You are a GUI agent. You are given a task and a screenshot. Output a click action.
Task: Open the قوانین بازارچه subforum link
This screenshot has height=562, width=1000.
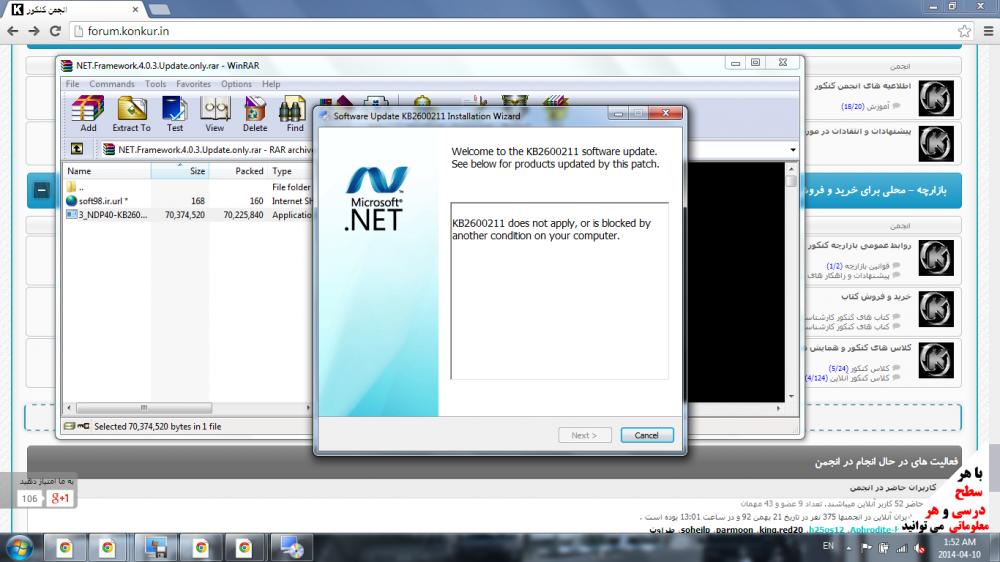pyautogui.click(x=867, y=265)
